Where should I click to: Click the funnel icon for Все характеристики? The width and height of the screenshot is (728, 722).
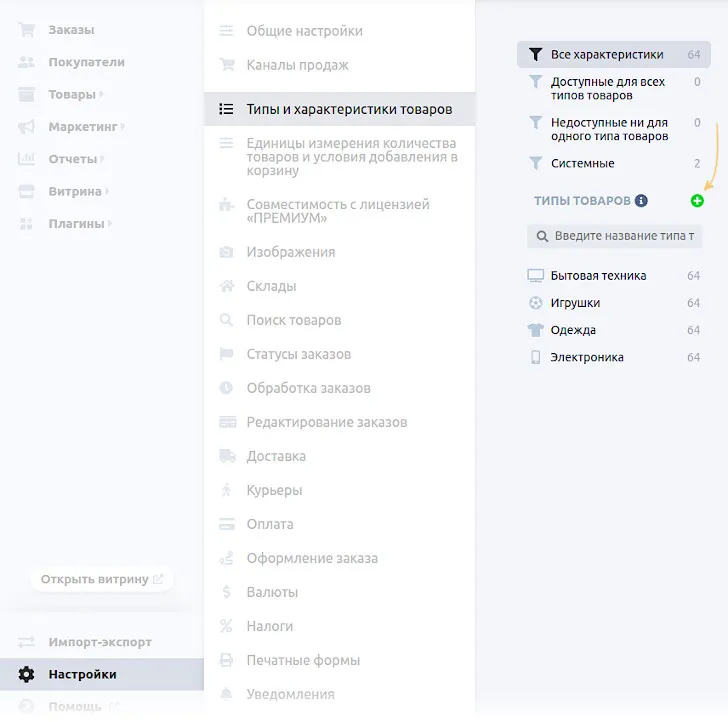536,55
